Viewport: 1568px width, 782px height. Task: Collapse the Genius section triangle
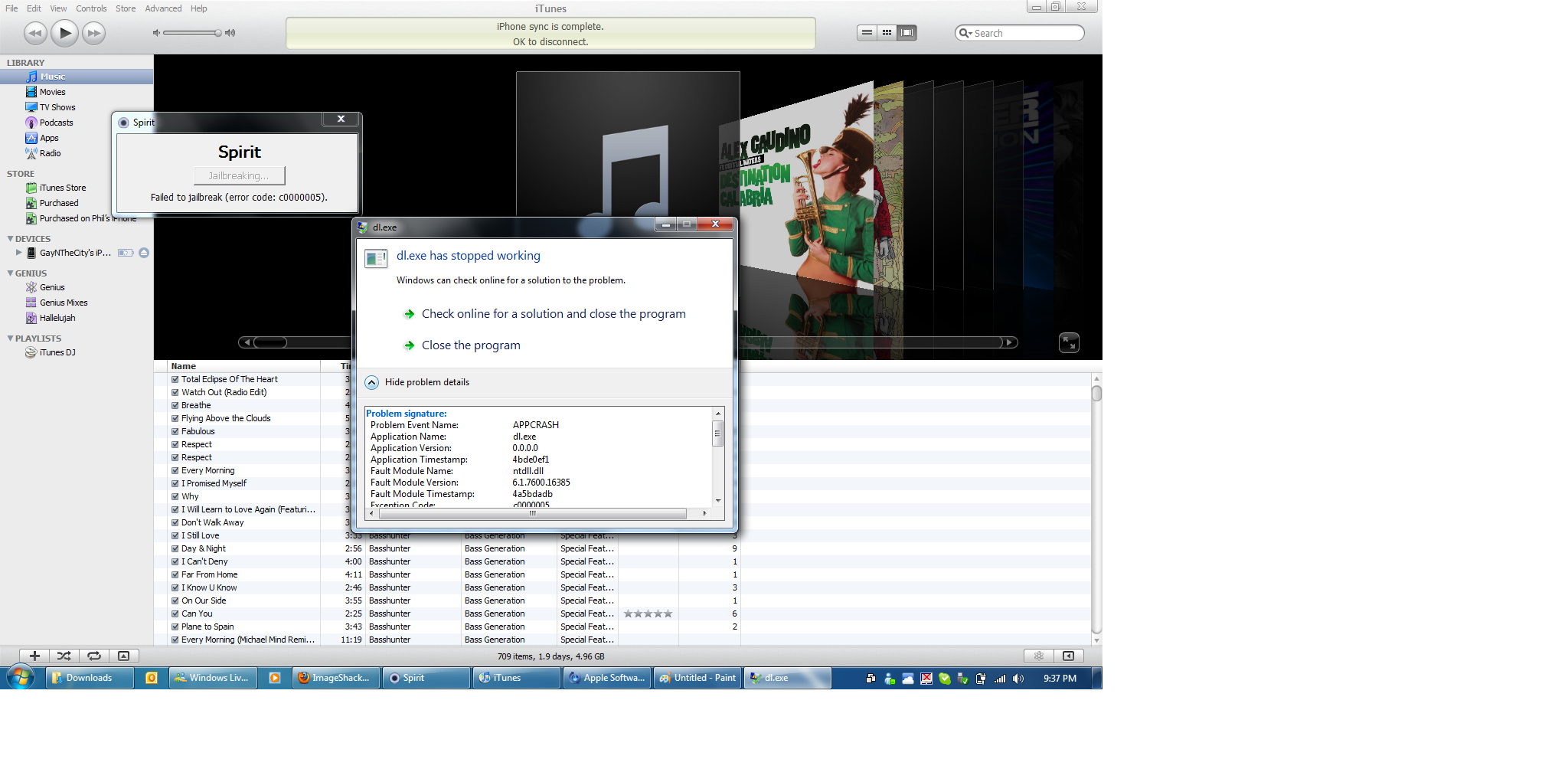pyautogui.click(x=10, y=273)
